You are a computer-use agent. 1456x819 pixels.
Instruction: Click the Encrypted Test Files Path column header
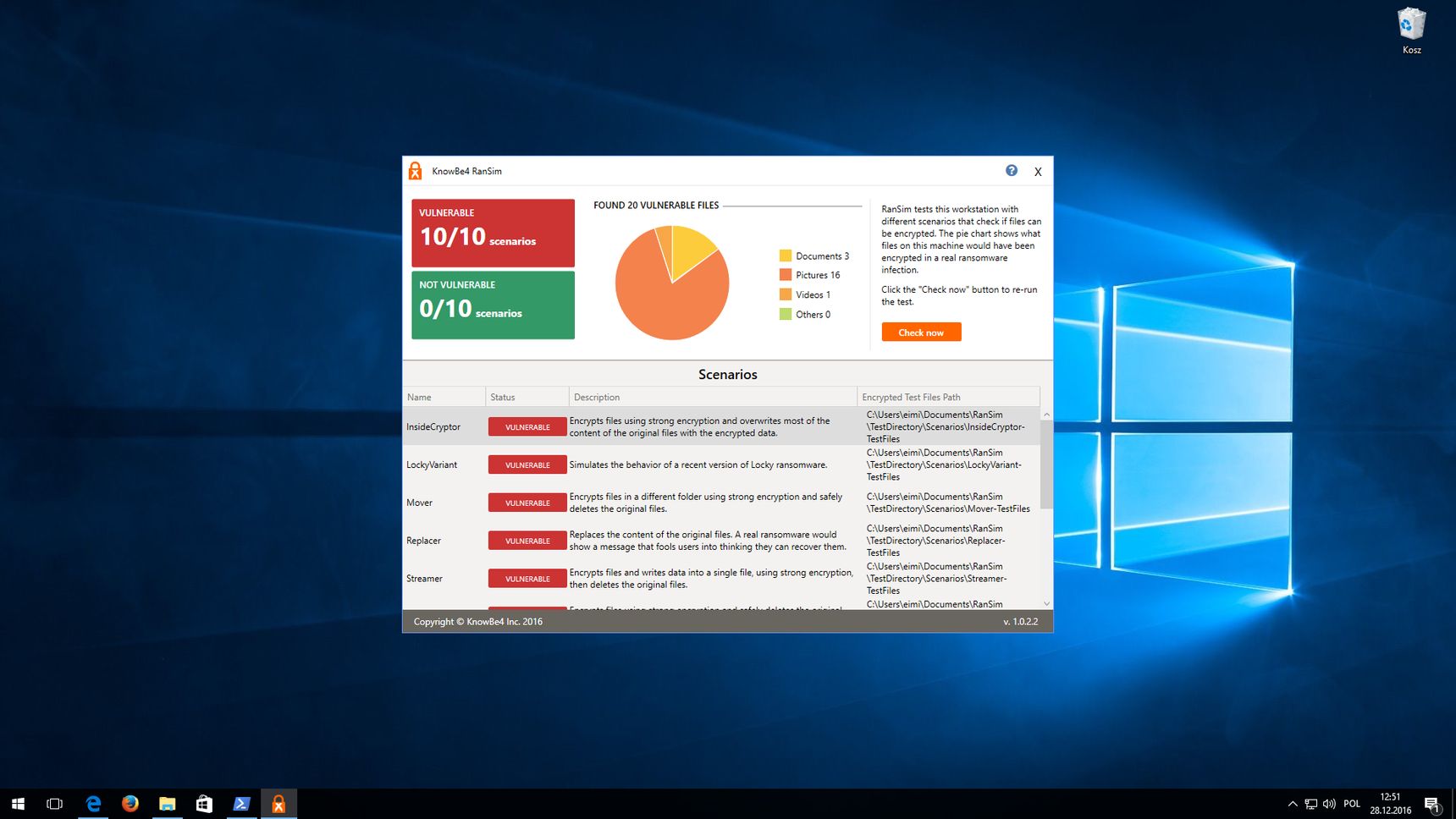[948, 397]
